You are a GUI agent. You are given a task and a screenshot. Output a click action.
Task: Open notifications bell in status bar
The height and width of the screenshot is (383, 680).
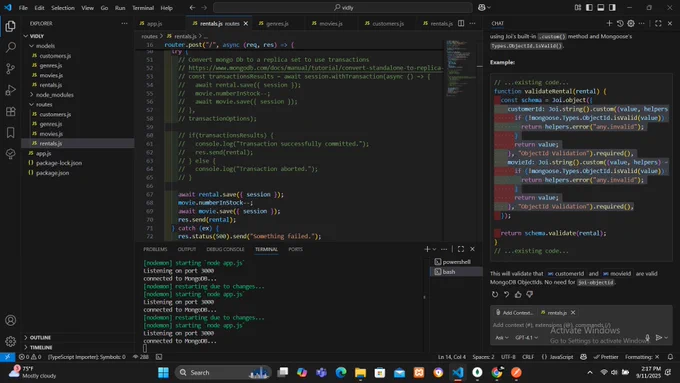(x=670, y=357)
